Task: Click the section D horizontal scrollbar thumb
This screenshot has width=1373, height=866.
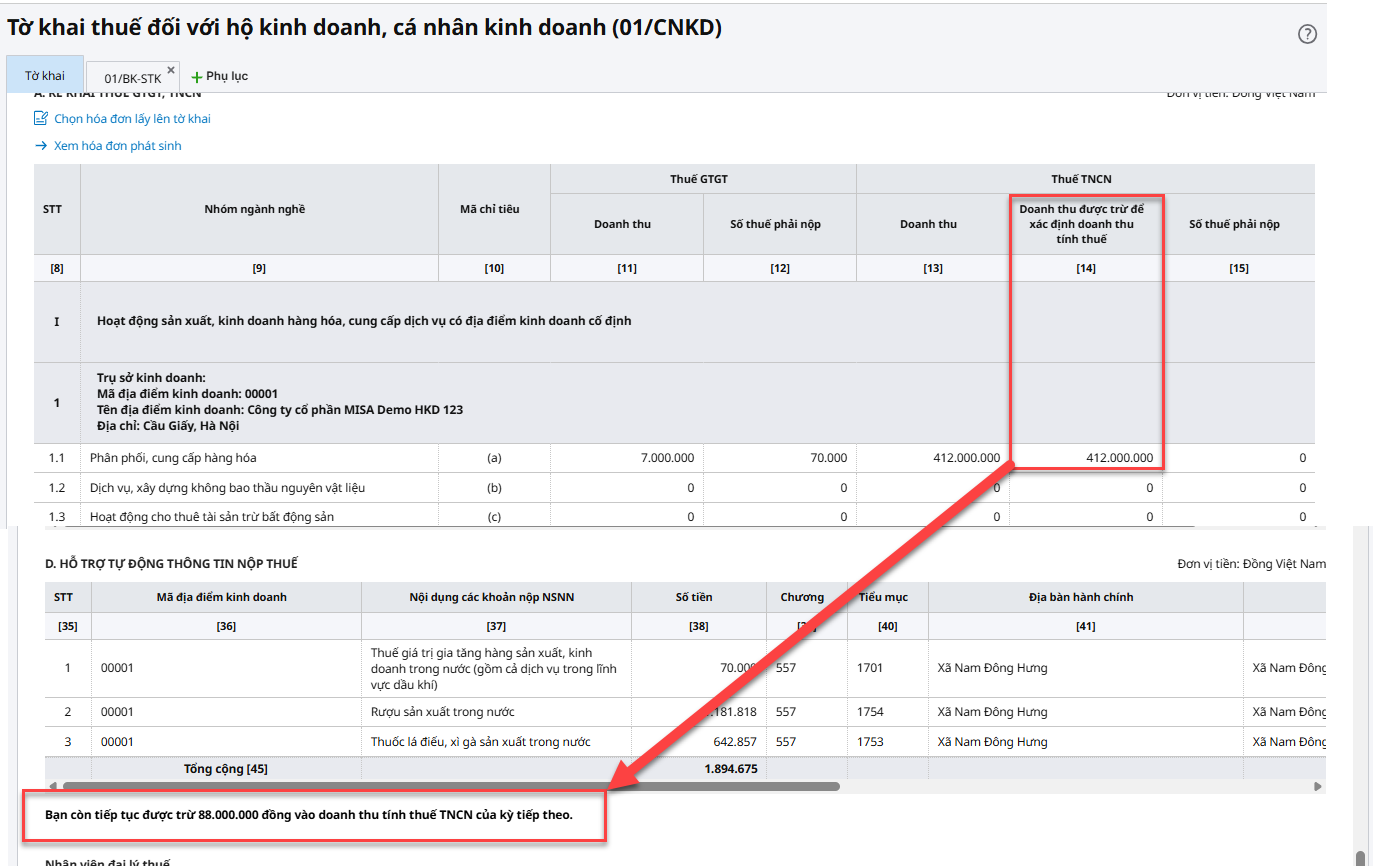Action: click(450, 787)
